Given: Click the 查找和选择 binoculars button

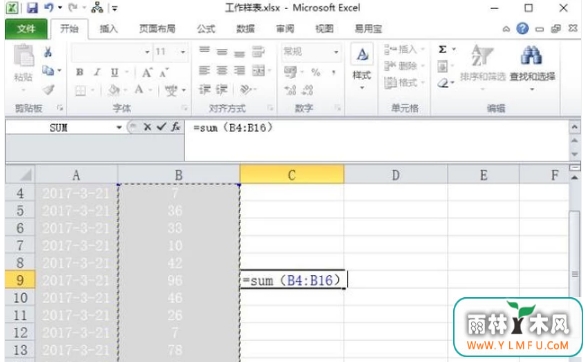Looking at the screenshot, I should (532, 68).
